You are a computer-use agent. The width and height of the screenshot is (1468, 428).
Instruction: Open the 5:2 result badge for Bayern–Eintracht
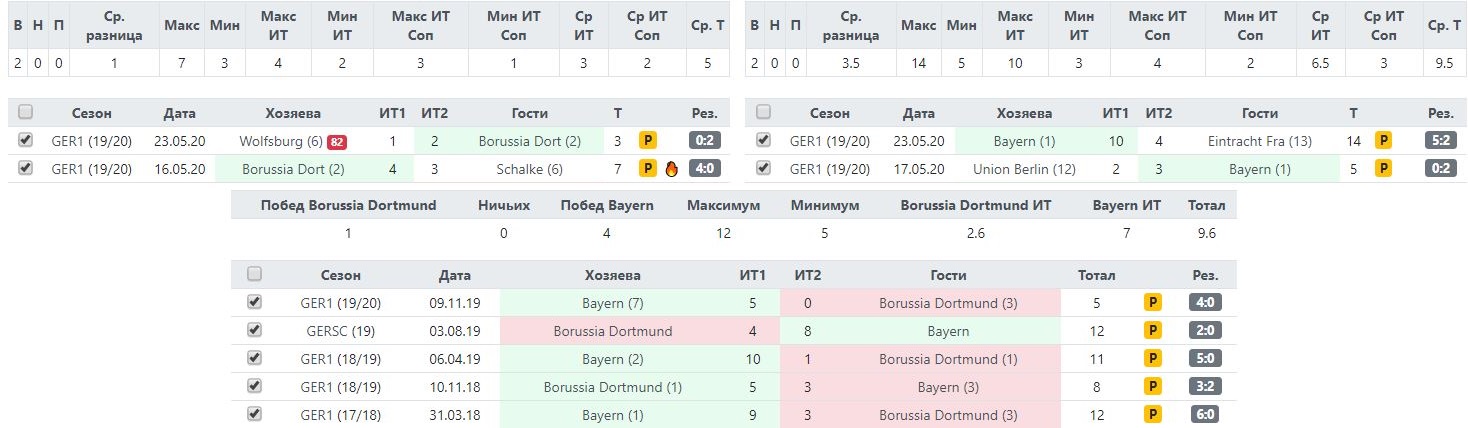coord(1440,141)
